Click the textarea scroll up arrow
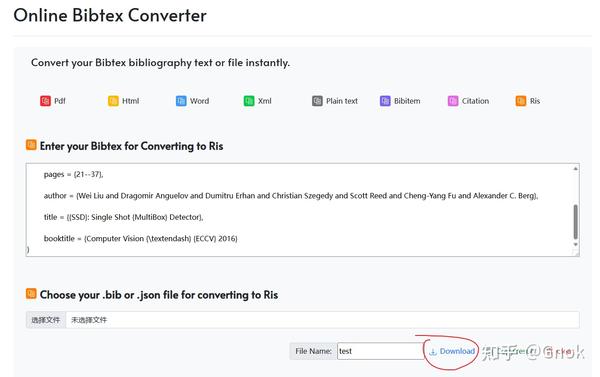Viewport: 600px width, 377px height. point(576,168)
